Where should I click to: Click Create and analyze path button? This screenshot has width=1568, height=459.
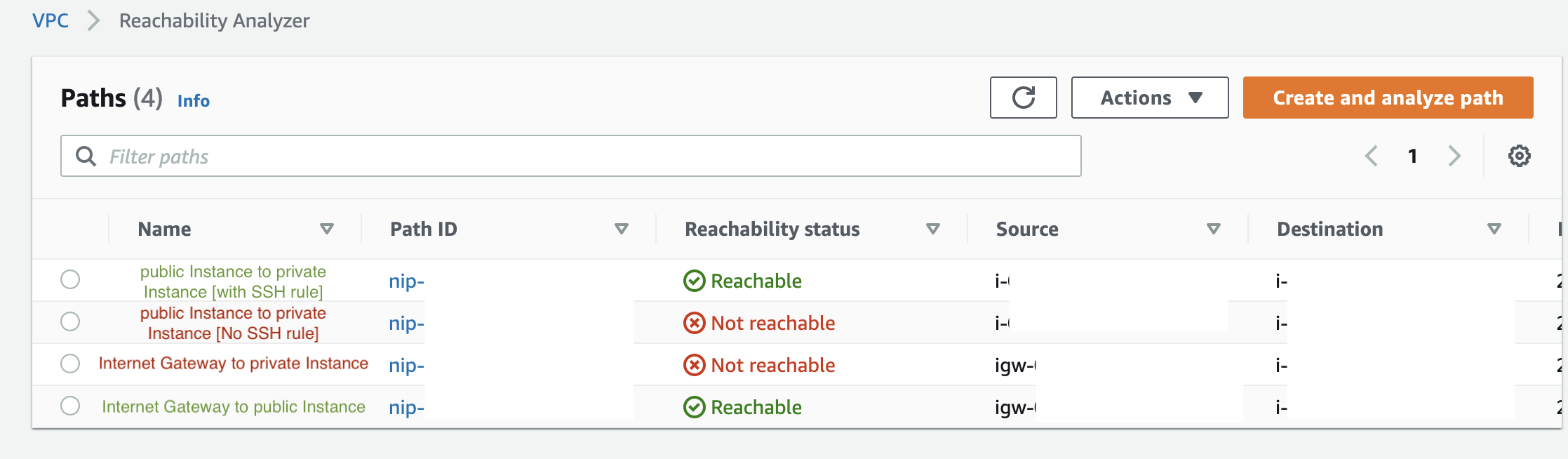pyautogui.click(x=1388, y=98)
